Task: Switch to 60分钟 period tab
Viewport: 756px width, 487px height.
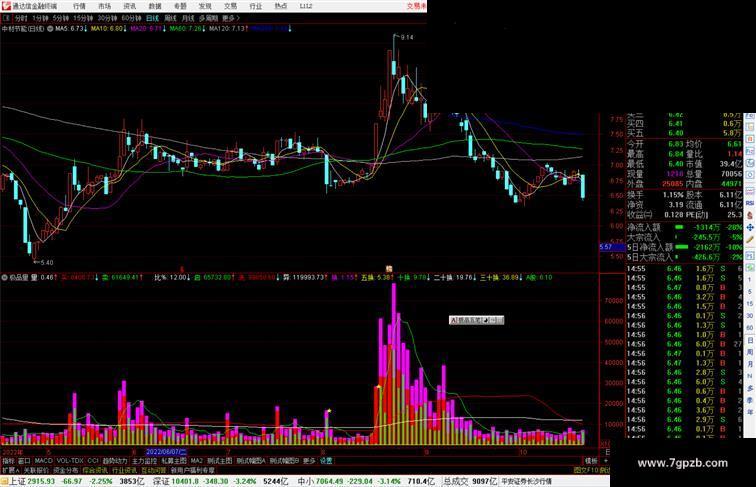Action: click(131, 18)
